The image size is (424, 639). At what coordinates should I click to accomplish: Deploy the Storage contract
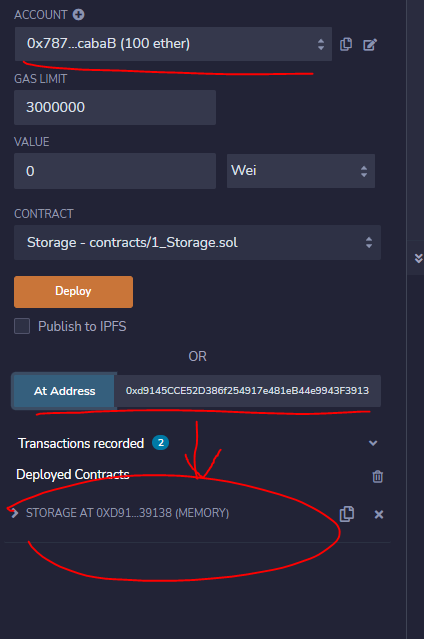pos(73,292)
